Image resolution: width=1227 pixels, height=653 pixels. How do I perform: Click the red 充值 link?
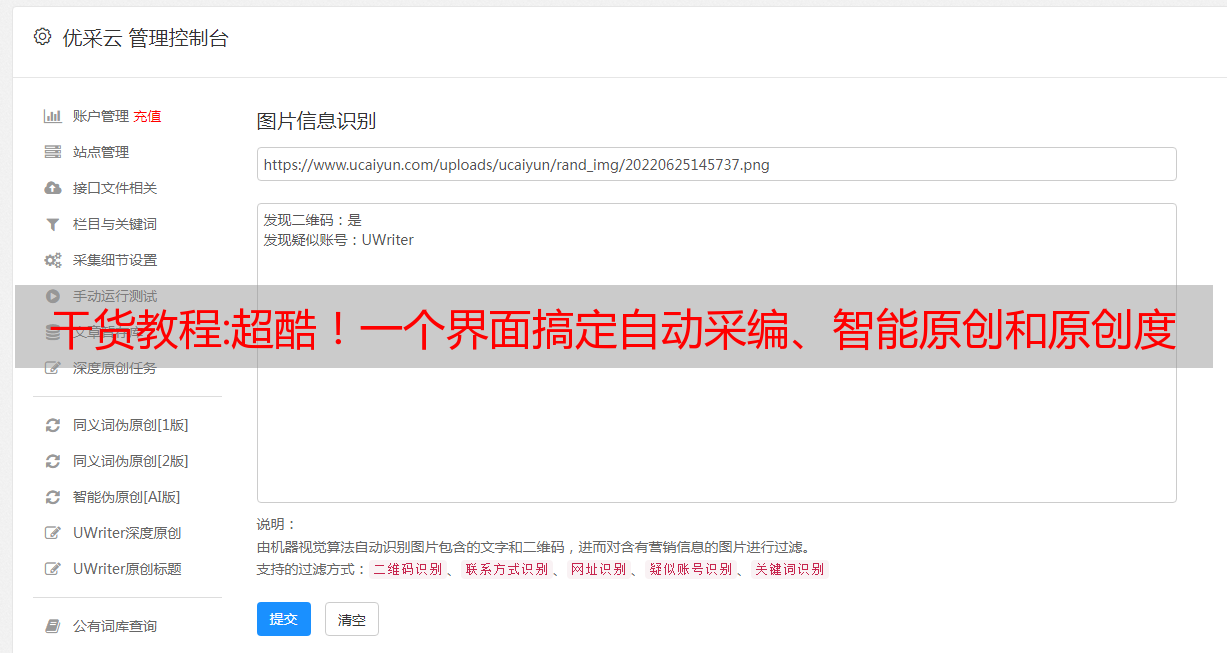[x=147, y=116]
